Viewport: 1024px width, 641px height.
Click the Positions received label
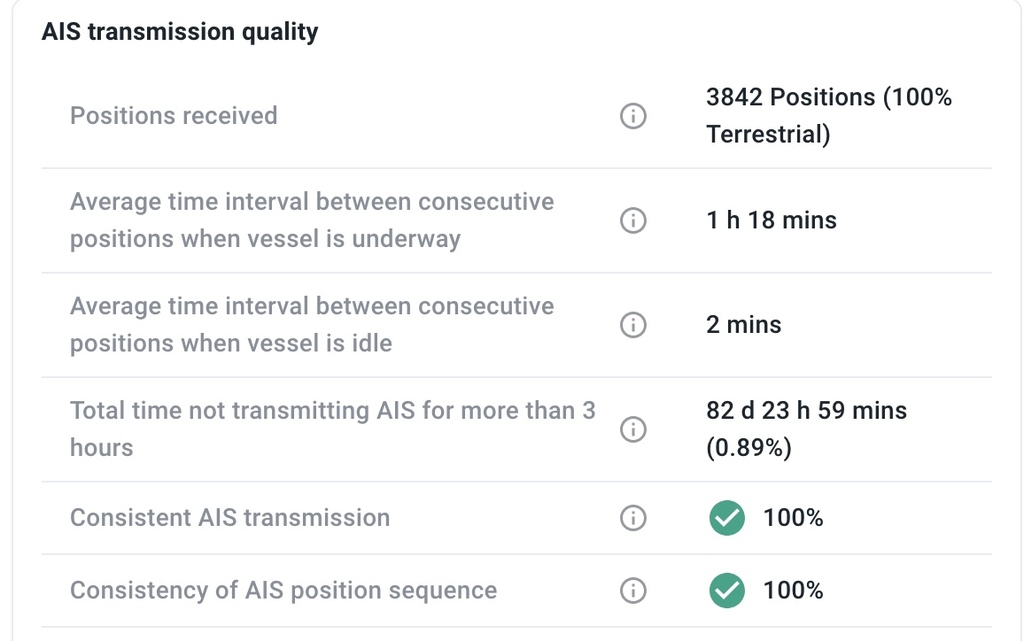174,116
